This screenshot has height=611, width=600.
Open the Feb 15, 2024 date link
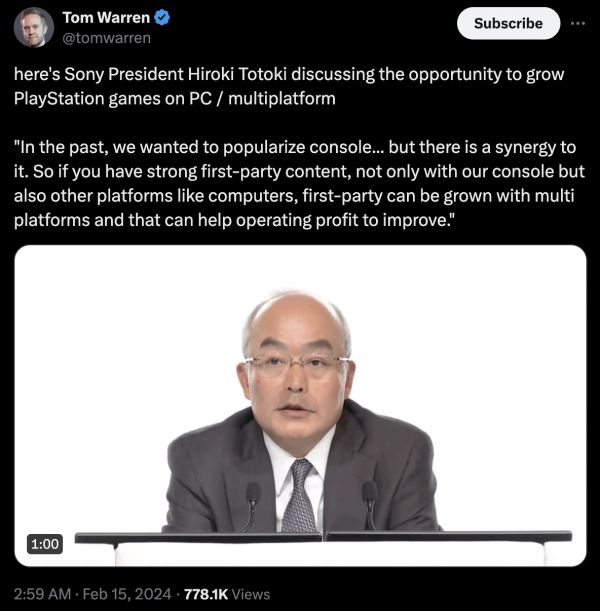pos(127,594)
